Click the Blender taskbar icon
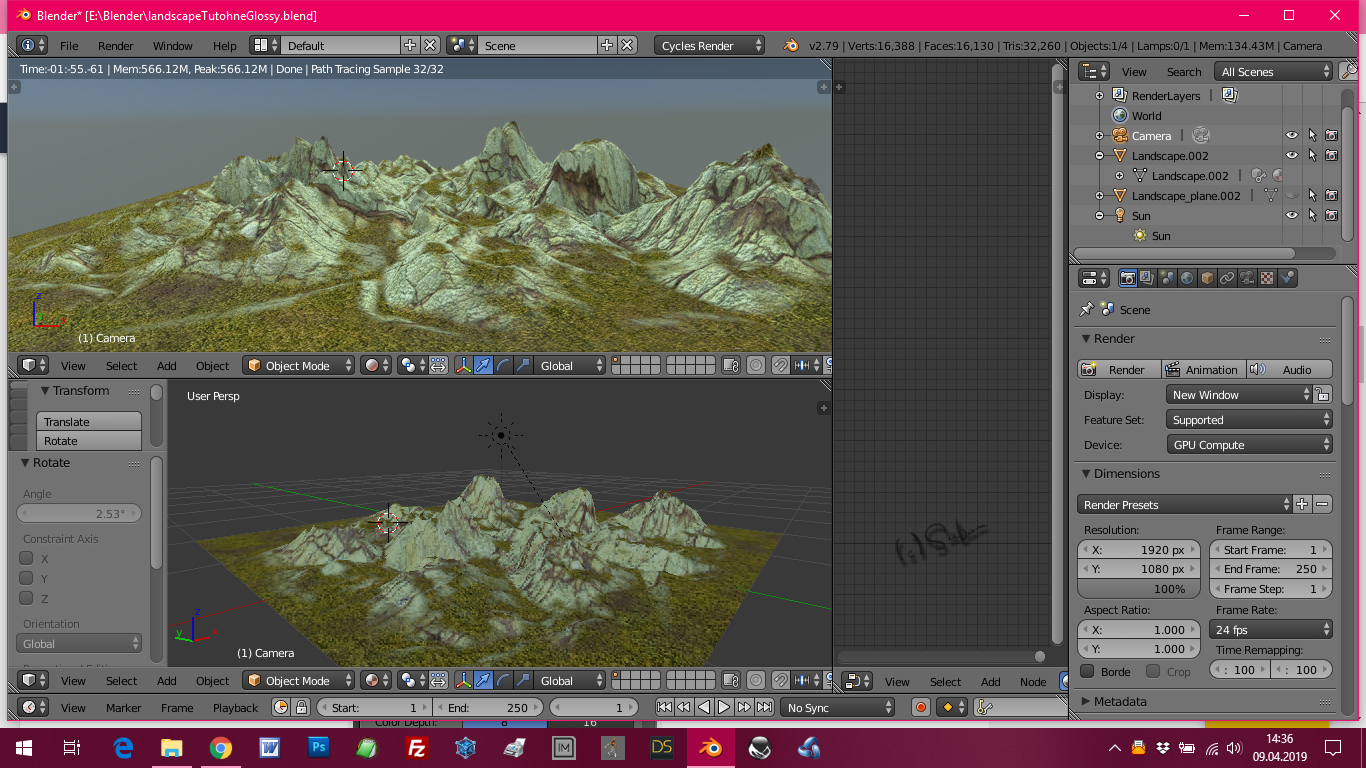 point(711,747)
